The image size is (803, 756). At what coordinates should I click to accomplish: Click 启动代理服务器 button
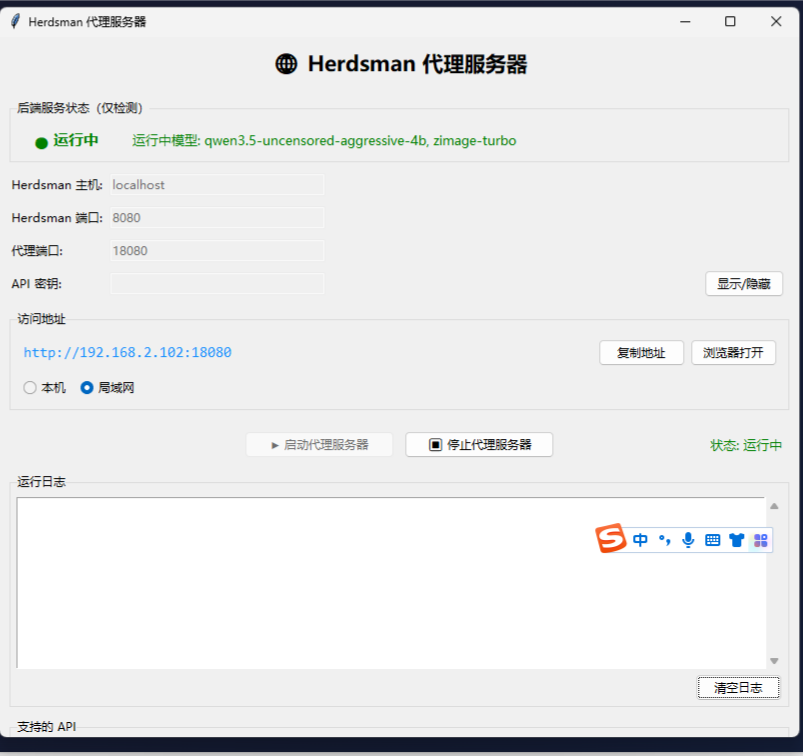[320, 445]
